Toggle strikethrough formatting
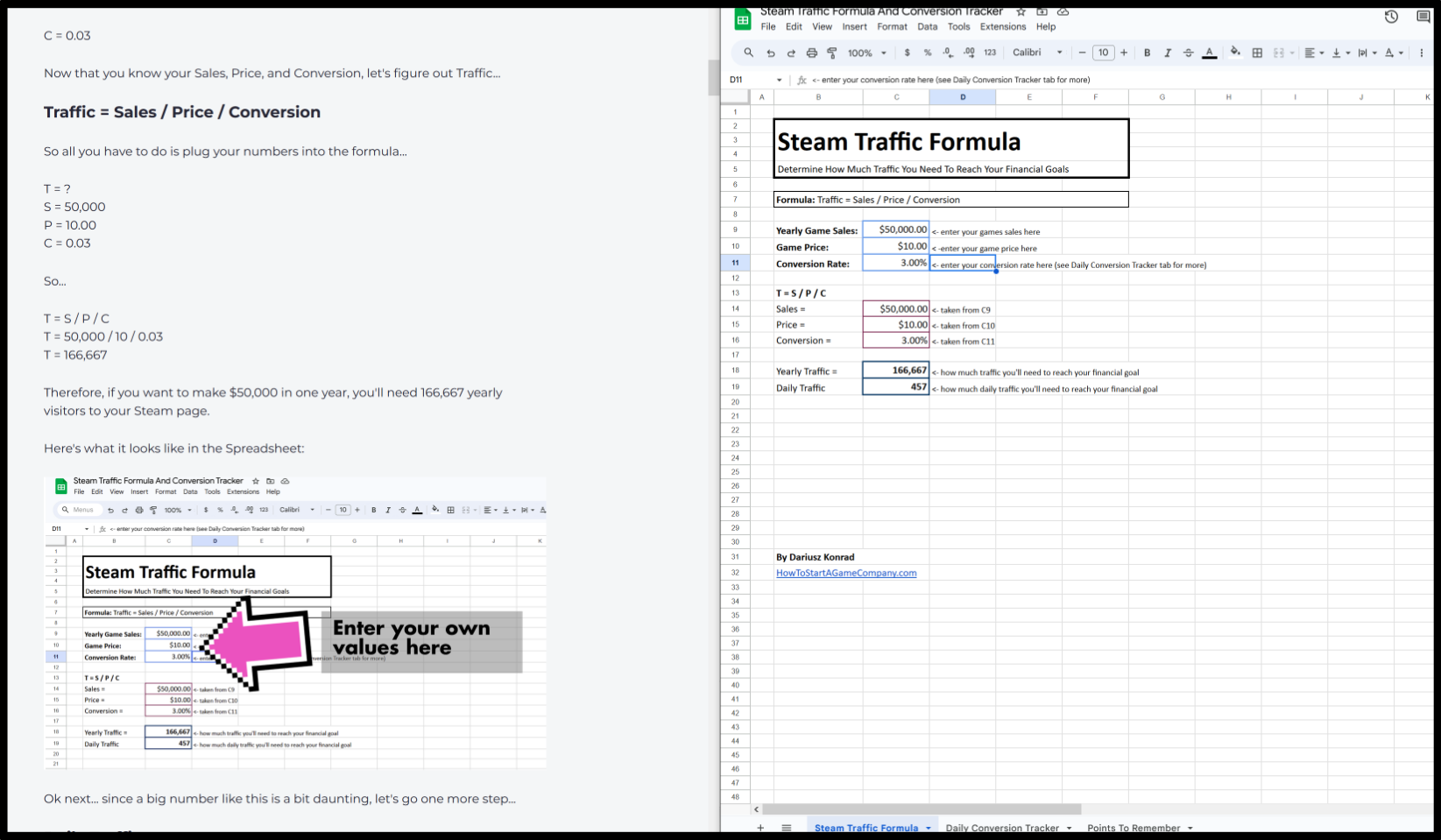The width and height of the screenshot is (1441, 840). tap(1189, 53)
